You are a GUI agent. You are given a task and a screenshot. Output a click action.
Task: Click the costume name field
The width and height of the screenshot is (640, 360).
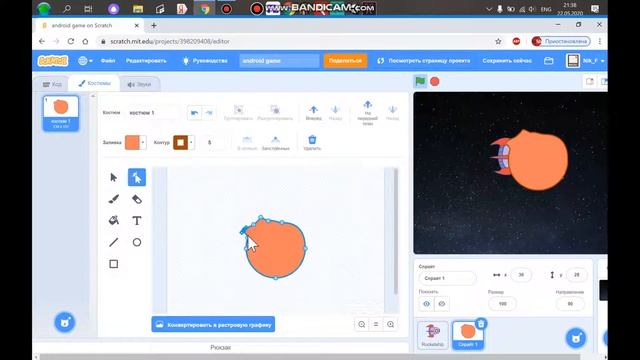pyautogui.click(x=152, y=113)
